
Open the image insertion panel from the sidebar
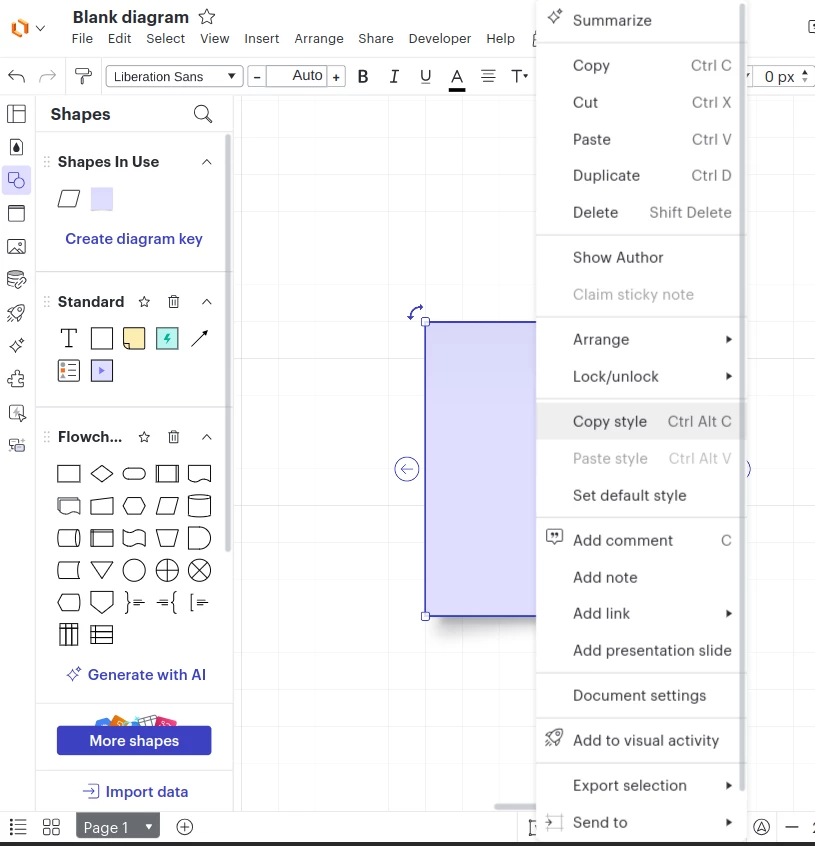pyautogui.click(x=16, y=246)
